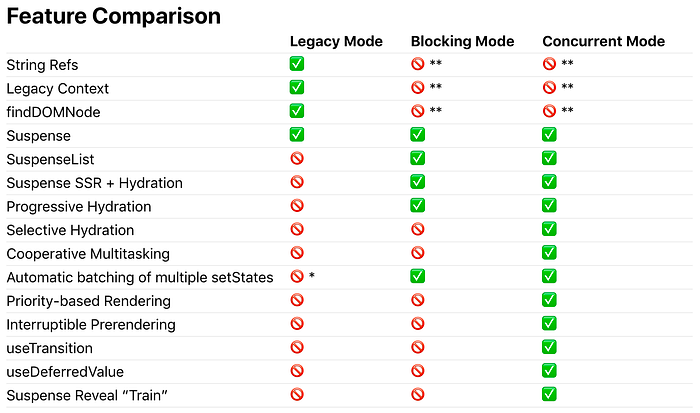Click the Suspense Blocking Mode checkmark

click(417, 134)
